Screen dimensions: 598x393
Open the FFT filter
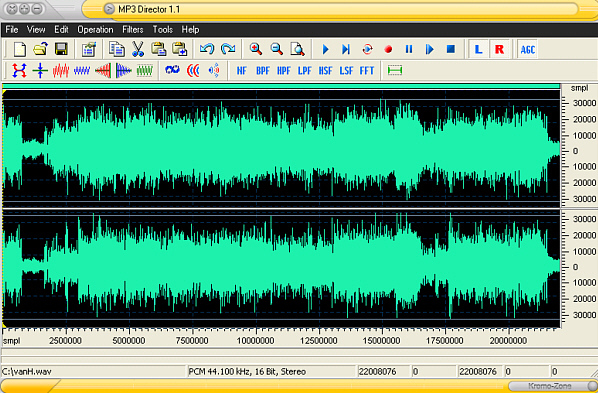[x=367, y=71]
